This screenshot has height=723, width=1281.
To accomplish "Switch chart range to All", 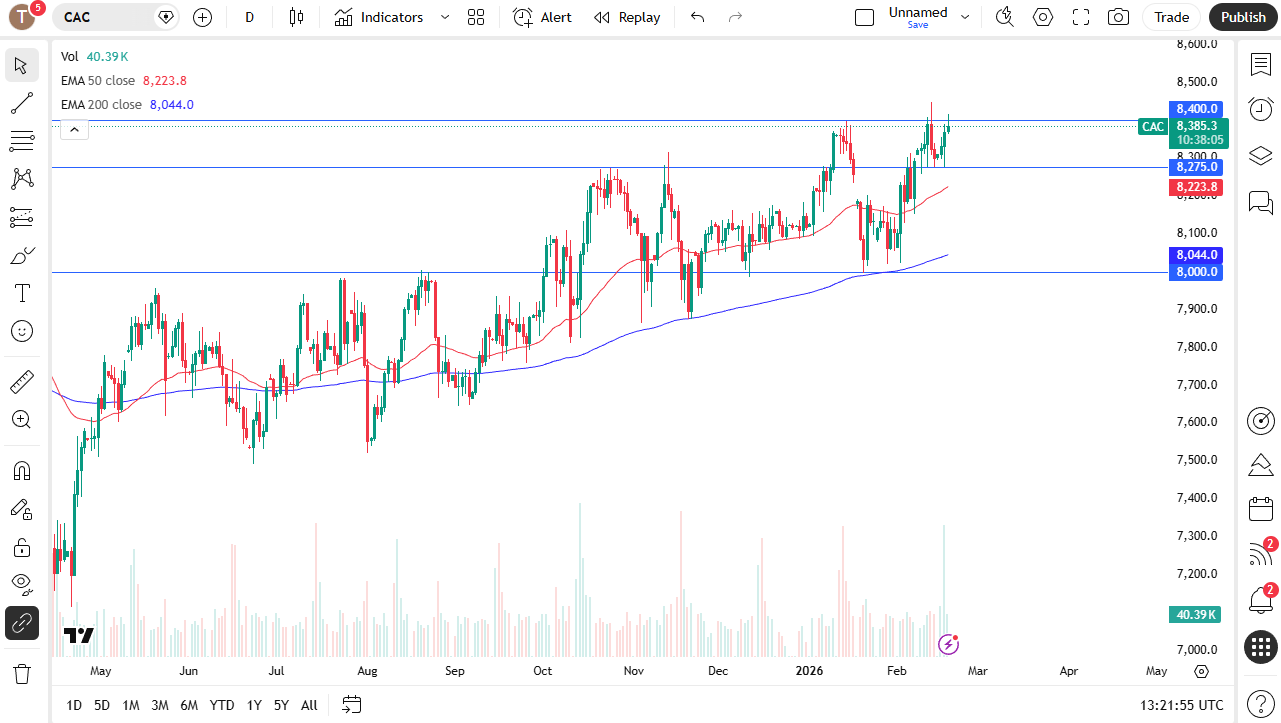I will [309, 705].
